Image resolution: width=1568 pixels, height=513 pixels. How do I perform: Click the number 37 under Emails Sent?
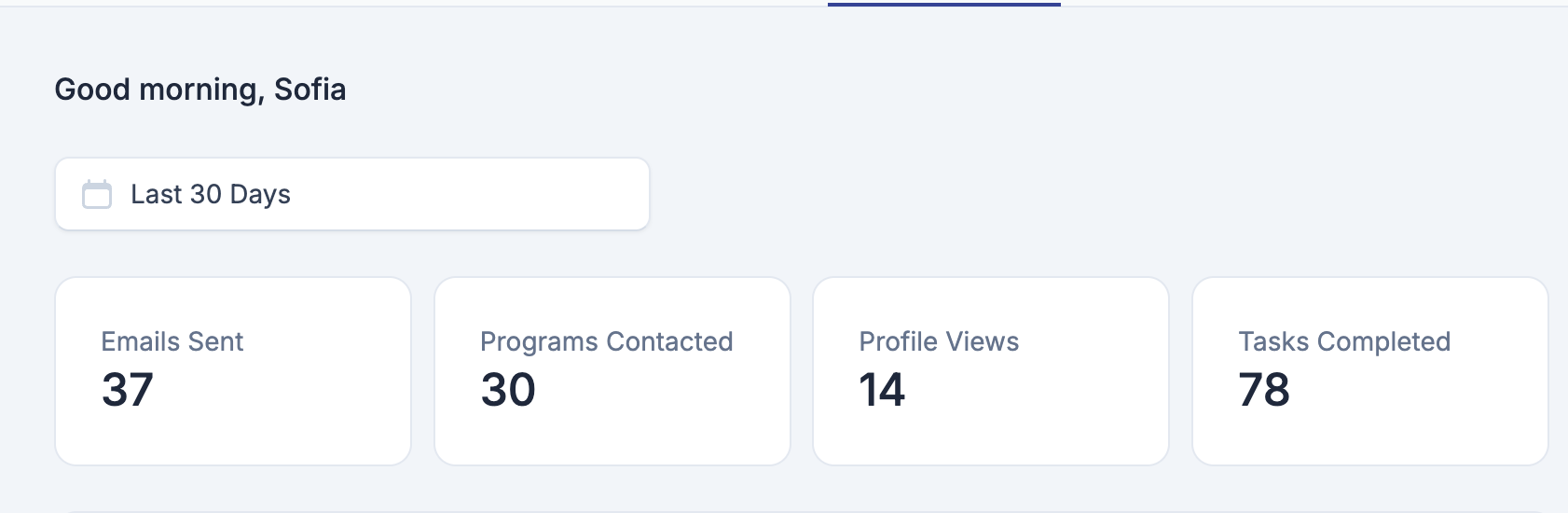pyautogui.click(x=128, y=390)
